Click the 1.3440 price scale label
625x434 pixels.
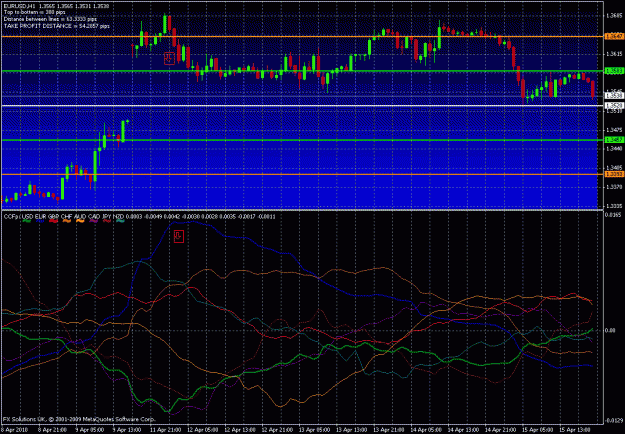point(614,148)
